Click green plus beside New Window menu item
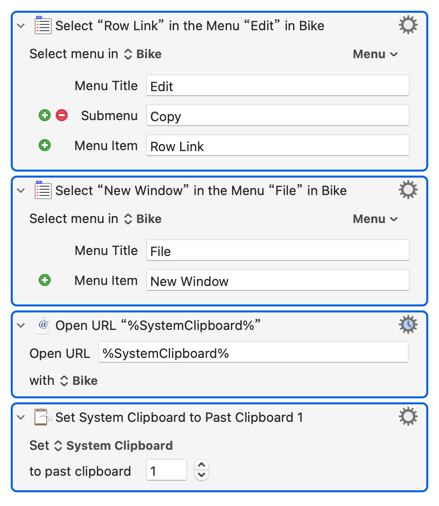Screen dimensions: 439x506 pos(45,280)
